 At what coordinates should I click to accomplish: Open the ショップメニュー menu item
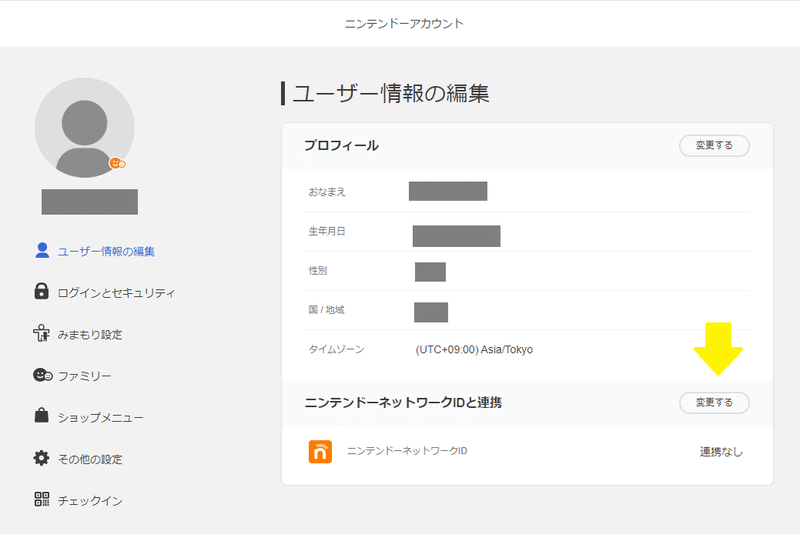[x=101, y=418]
